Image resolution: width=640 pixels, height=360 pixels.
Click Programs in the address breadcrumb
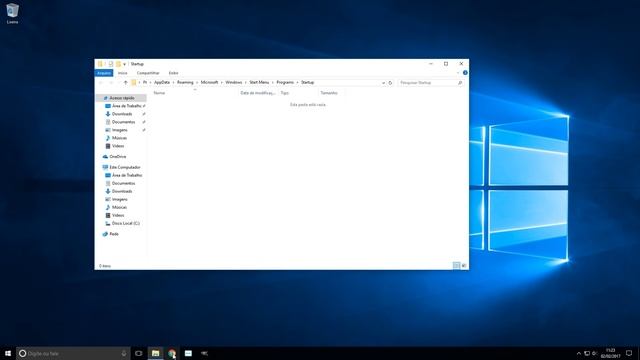pos(285,82)
